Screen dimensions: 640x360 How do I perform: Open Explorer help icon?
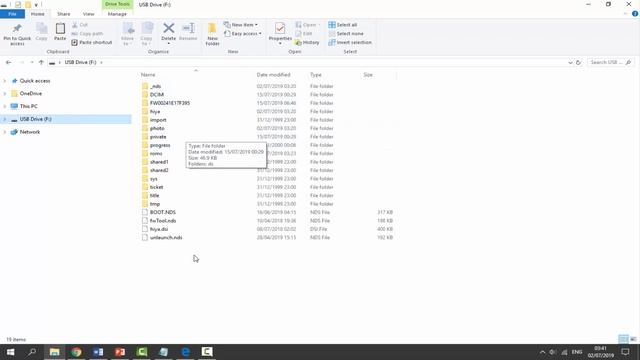pyautogui.click(x=635, y=14)
